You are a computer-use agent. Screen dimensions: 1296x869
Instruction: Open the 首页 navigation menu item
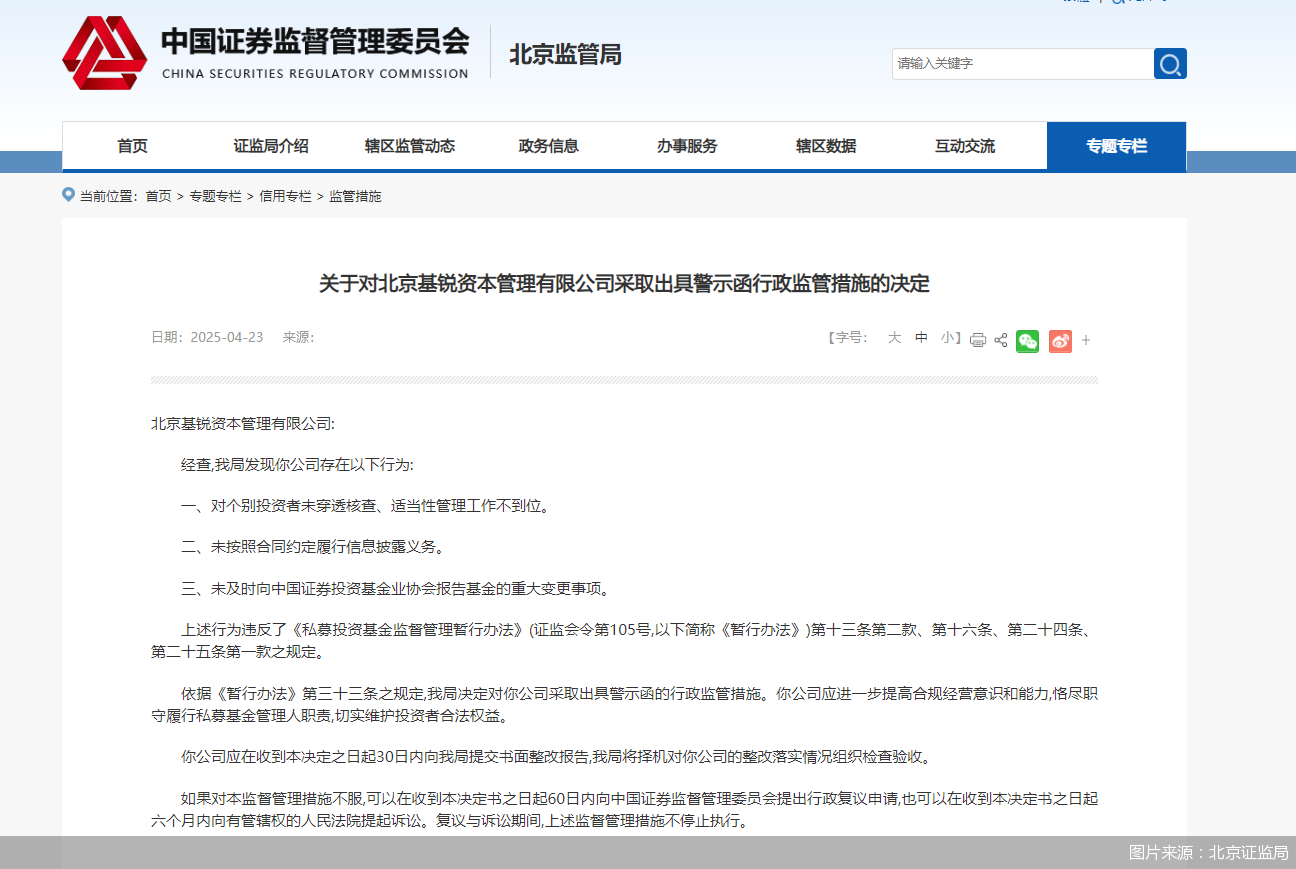click(x=131, y=146)
